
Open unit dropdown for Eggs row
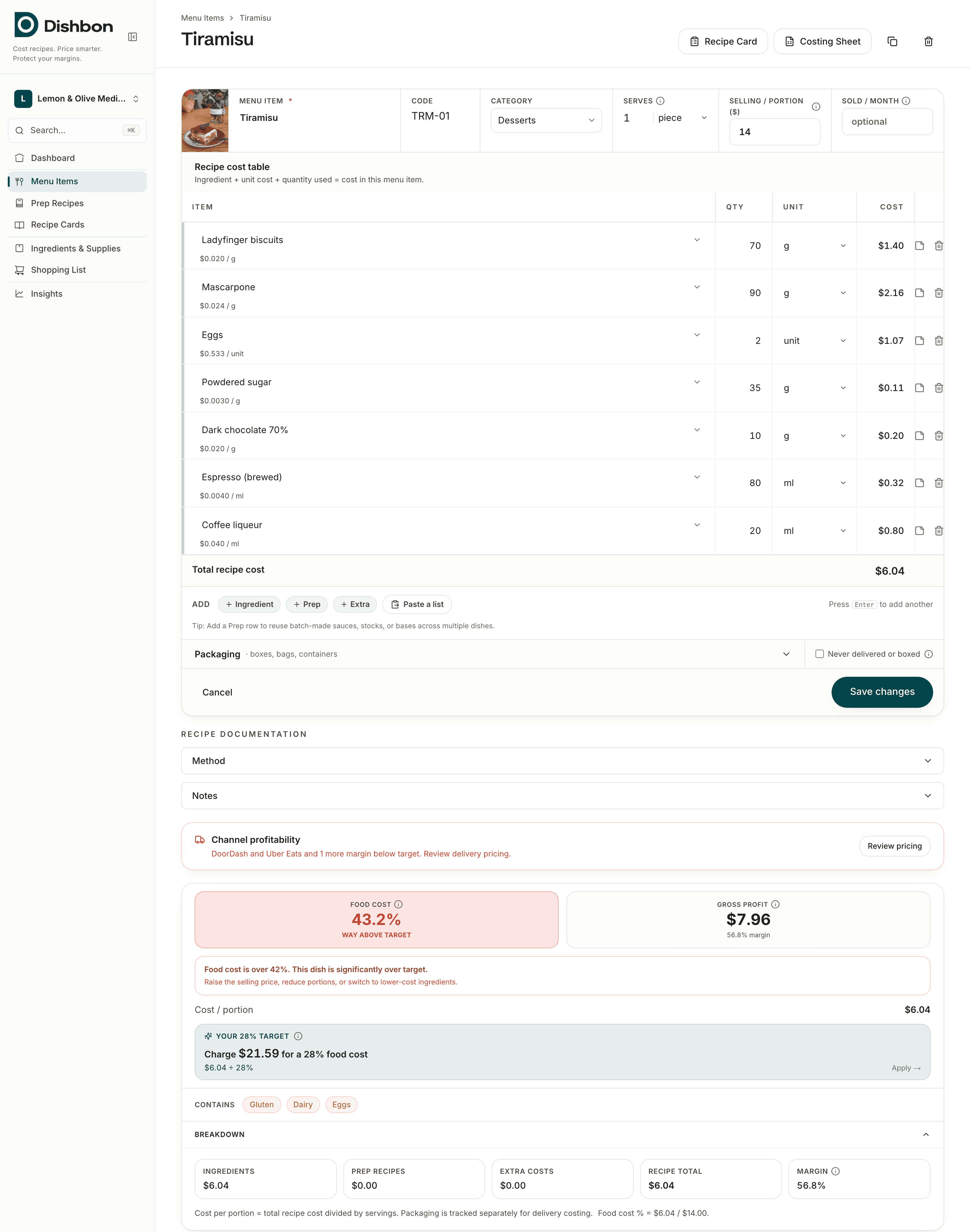click(814, 341)
